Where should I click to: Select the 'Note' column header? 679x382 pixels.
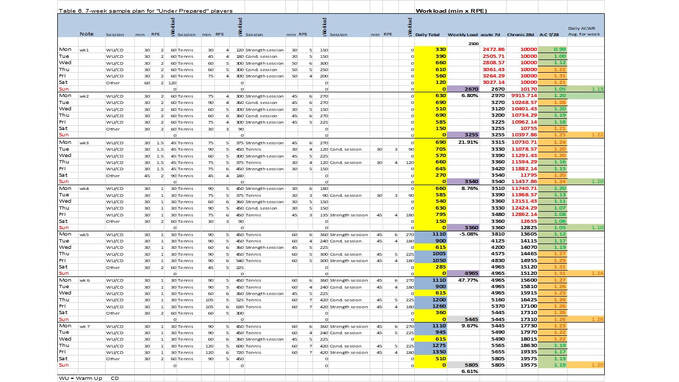coord(87,34)
